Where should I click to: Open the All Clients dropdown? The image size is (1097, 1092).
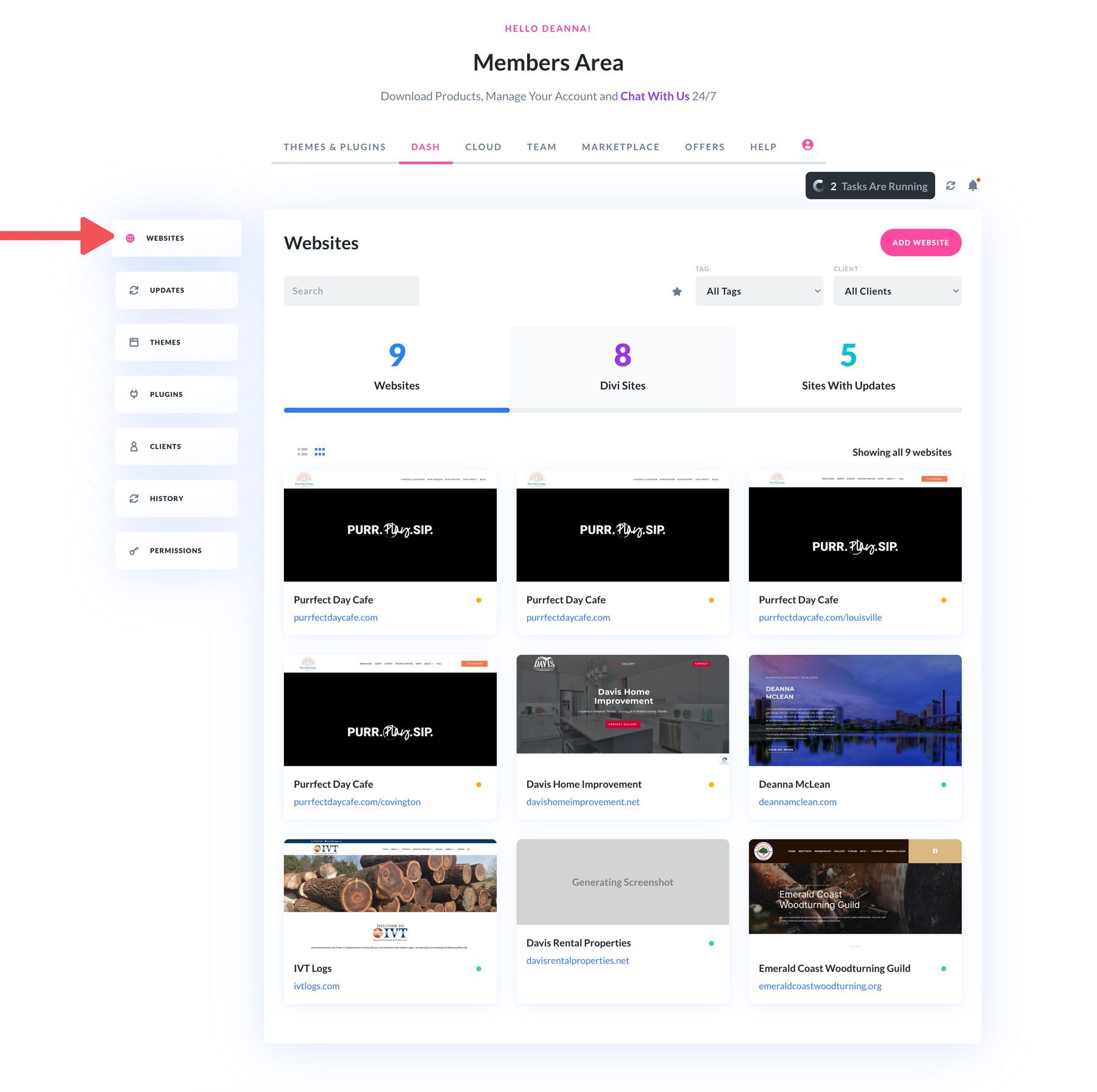896,291
